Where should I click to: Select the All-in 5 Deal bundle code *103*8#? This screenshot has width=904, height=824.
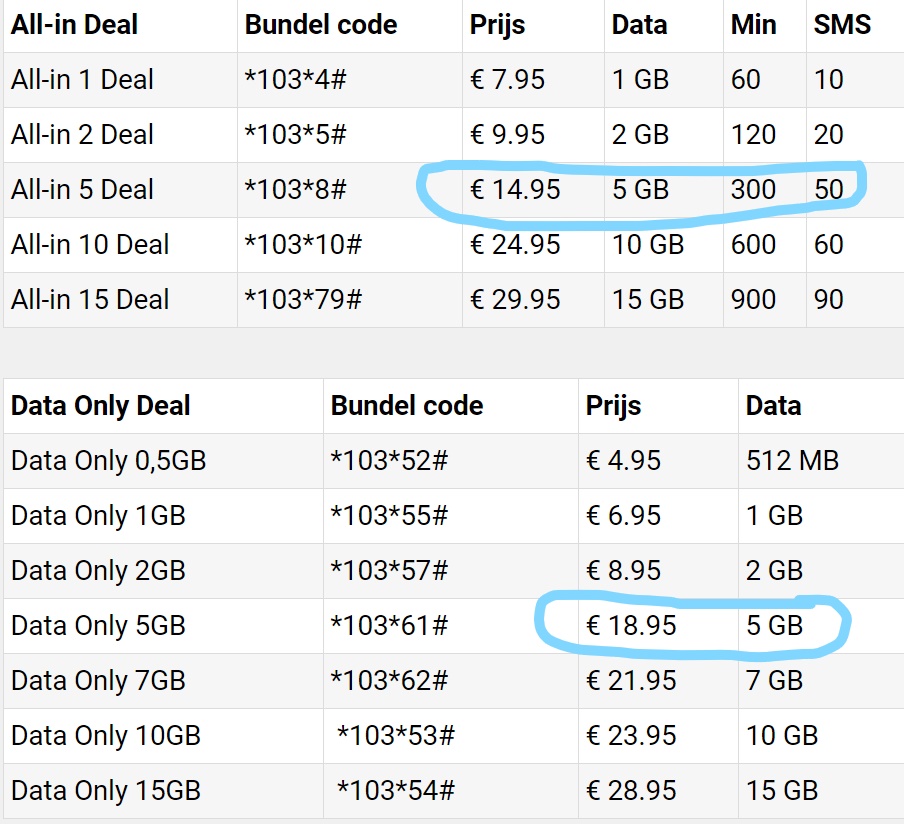pyautogui.click(x=295, y=190)
